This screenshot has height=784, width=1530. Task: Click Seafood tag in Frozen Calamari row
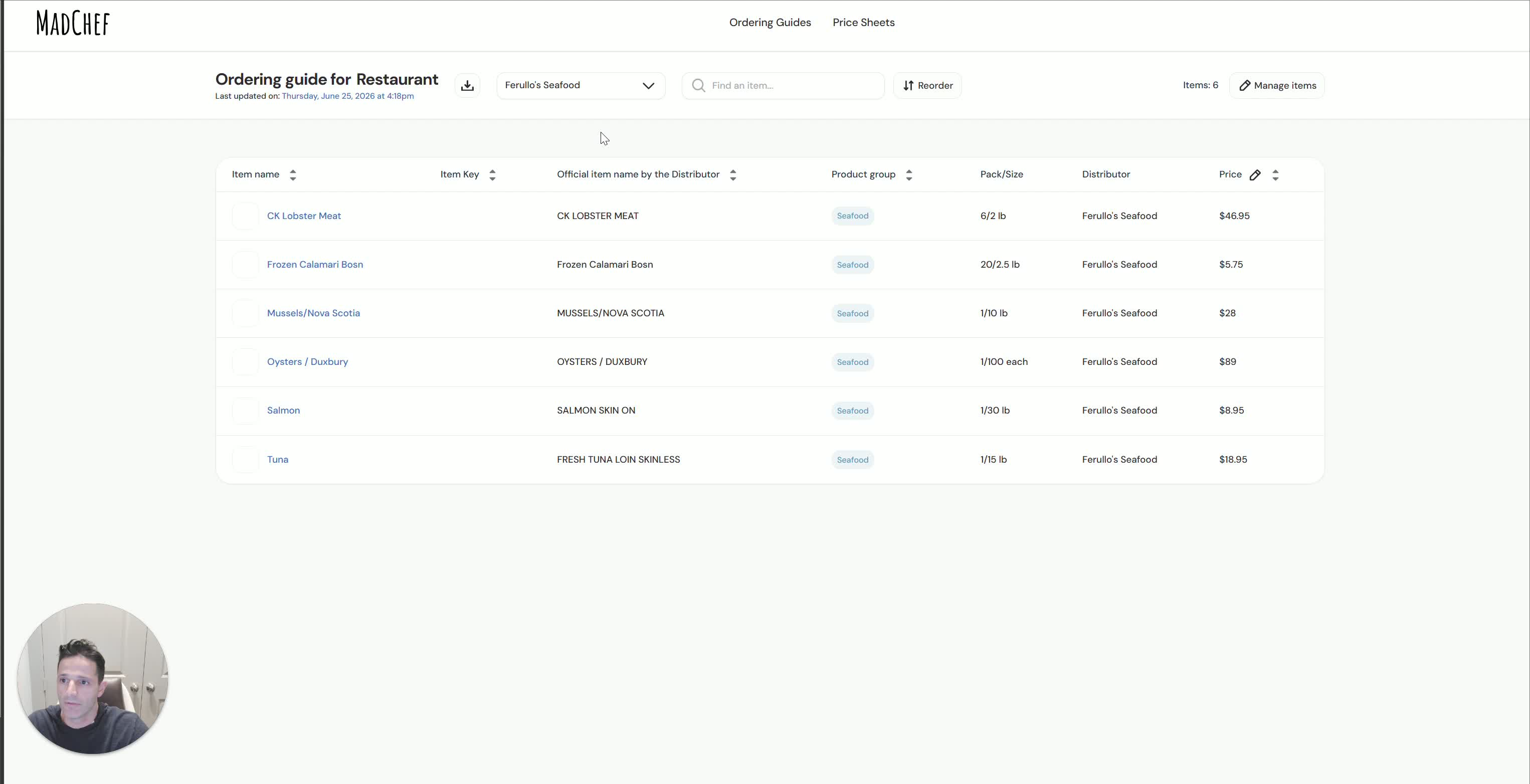point(852,265)
